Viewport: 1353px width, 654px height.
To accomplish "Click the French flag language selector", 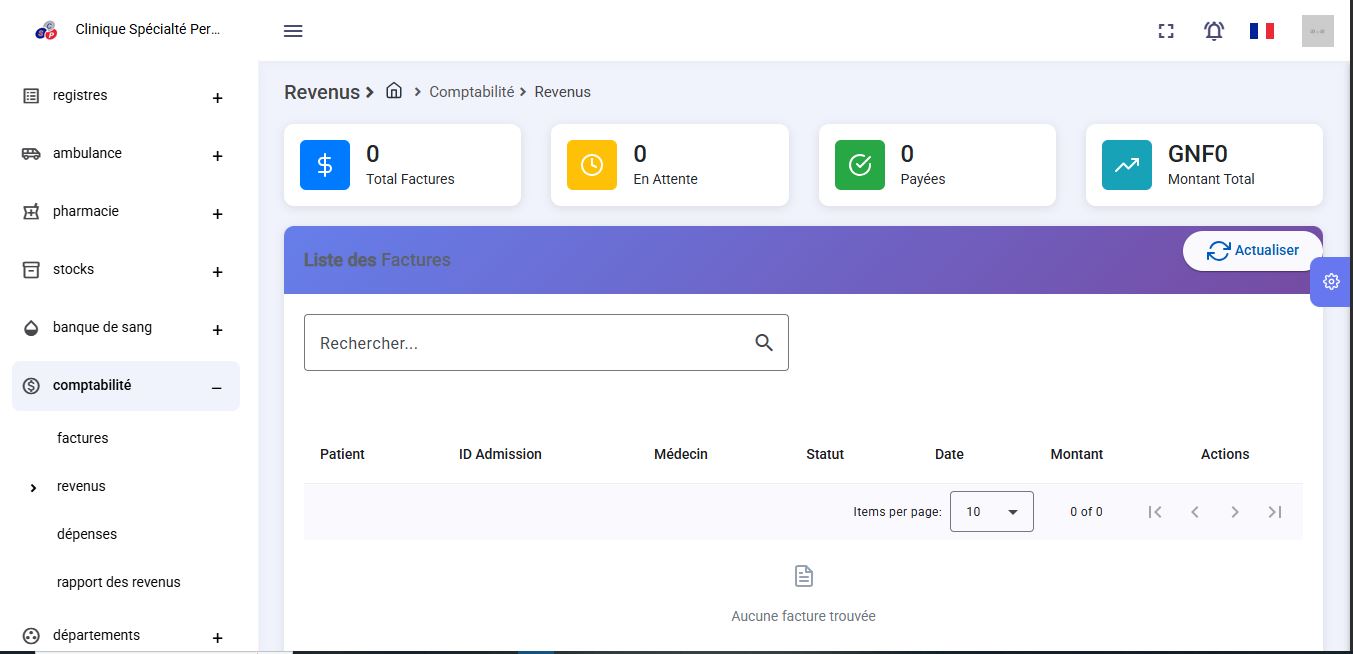I will coord(1262,31).
